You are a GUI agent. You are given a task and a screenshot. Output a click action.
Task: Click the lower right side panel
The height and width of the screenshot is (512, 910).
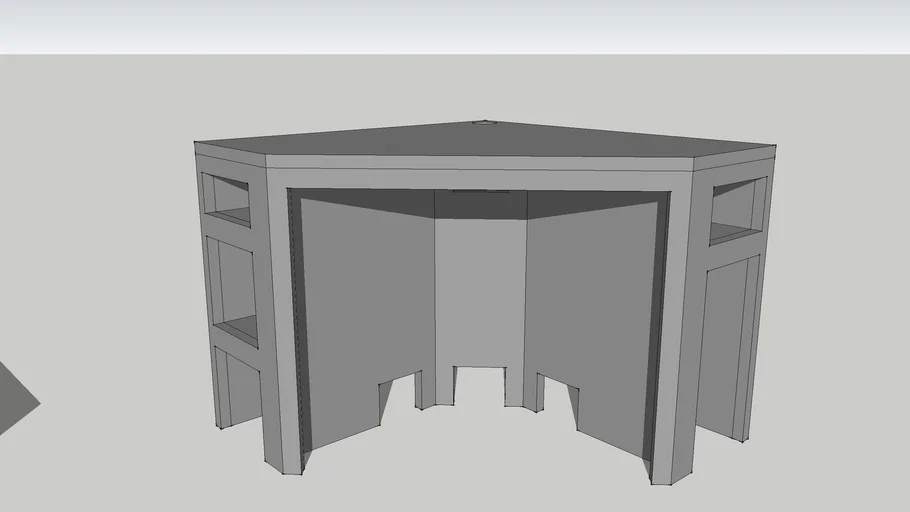tap(725, 340)
